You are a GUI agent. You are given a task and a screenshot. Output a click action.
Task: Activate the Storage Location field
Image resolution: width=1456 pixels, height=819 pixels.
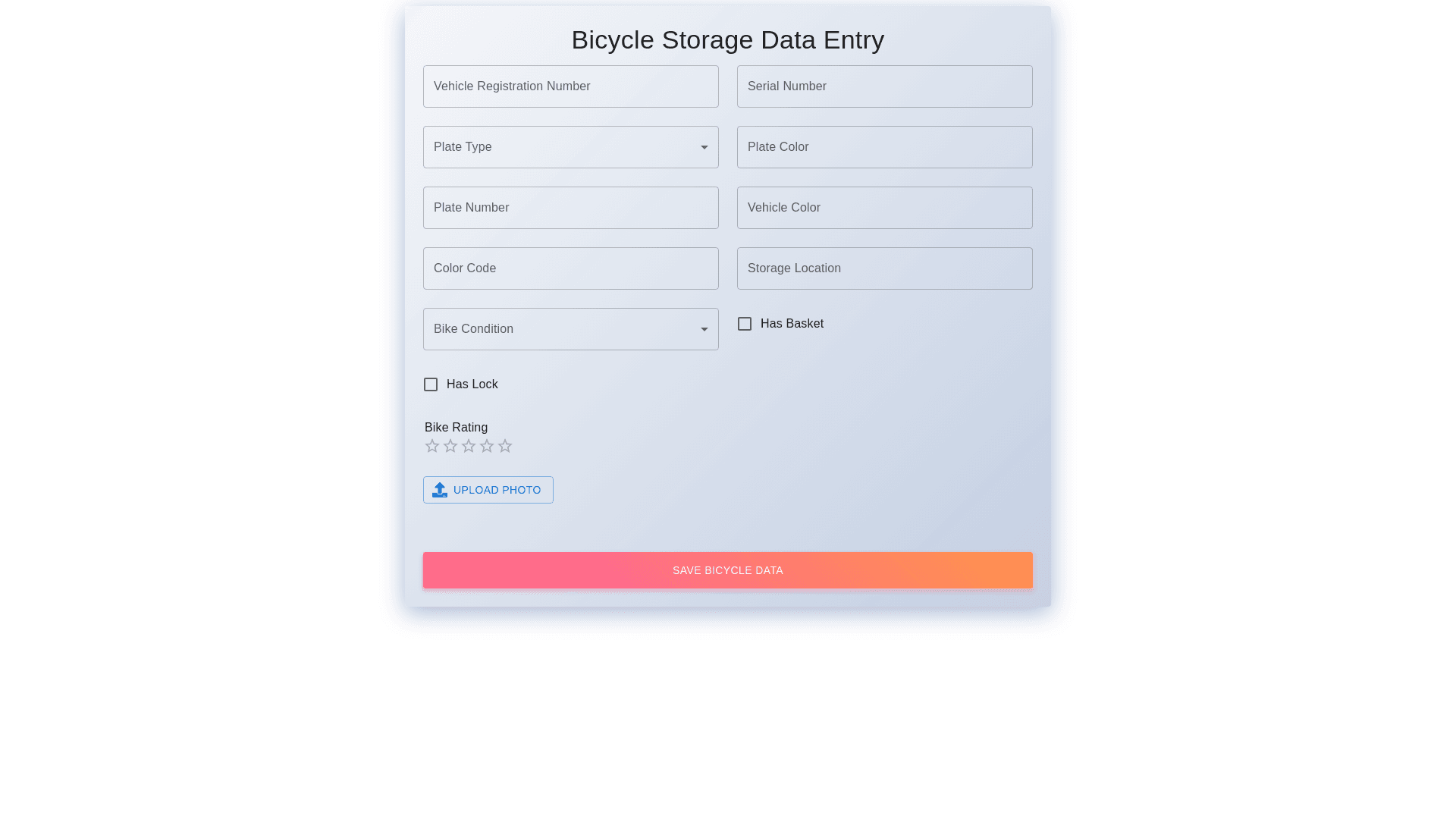tap(884, 268)
